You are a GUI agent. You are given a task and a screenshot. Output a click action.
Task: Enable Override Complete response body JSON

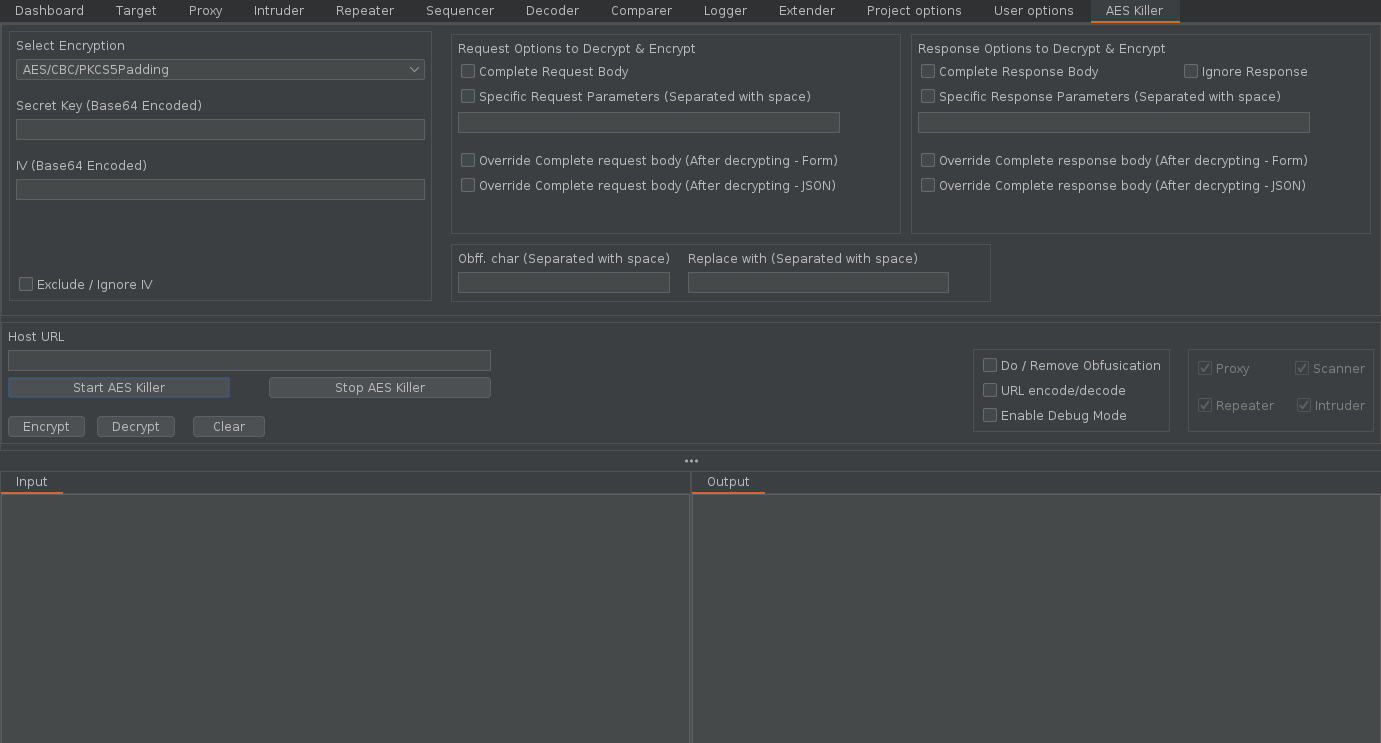928,185
